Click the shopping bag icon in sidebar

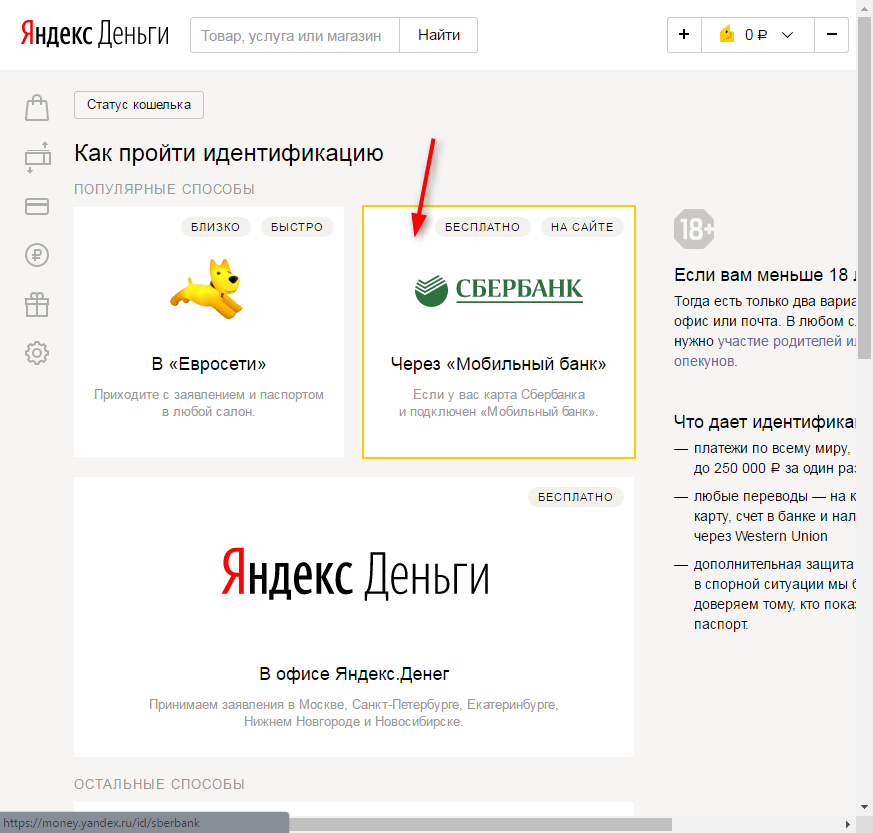point(37,107)
